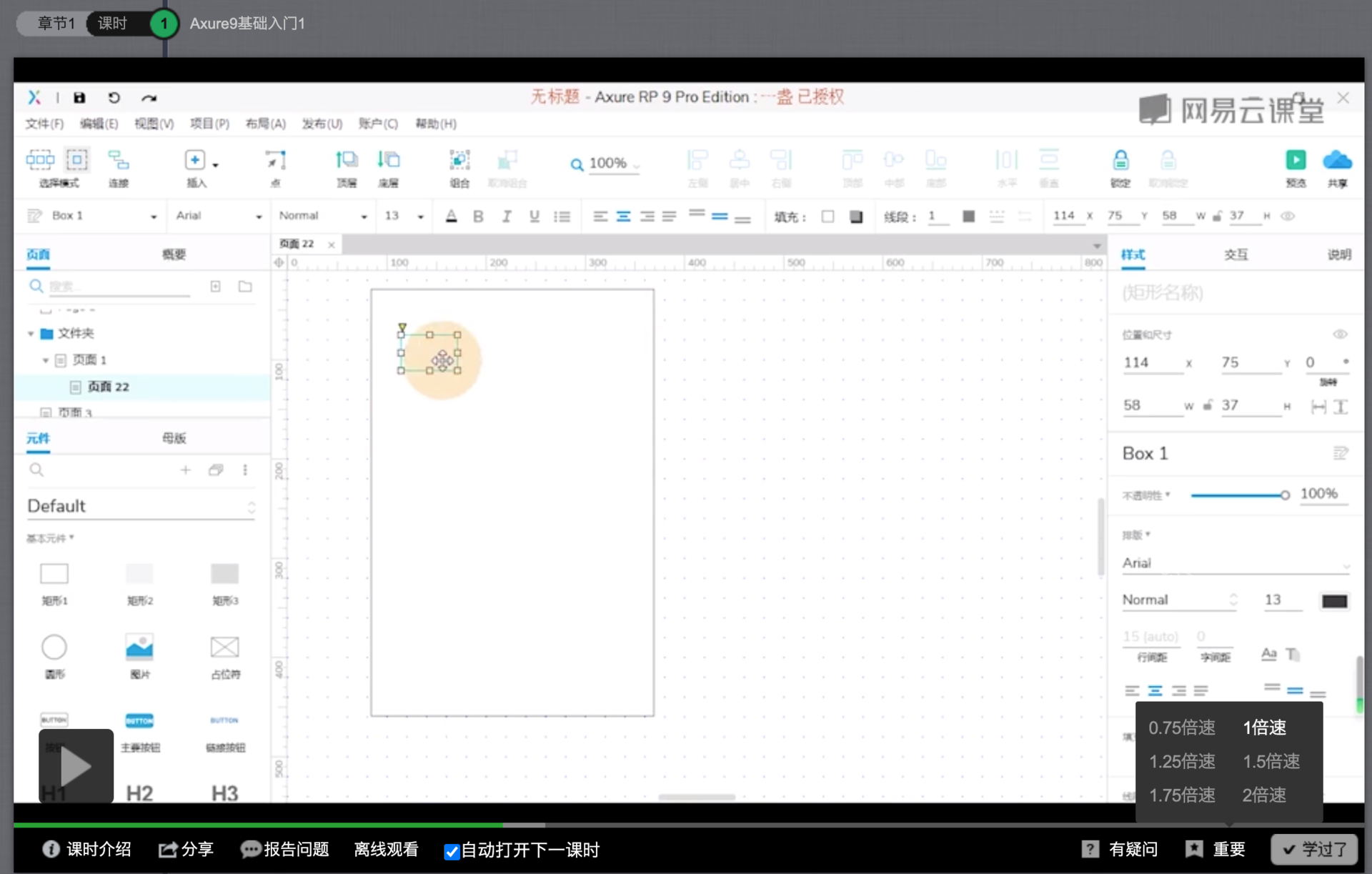This screenshot has height=874, width=1372.
Task: Click the fill color swatch in format bar
Action: click(827, 216)
